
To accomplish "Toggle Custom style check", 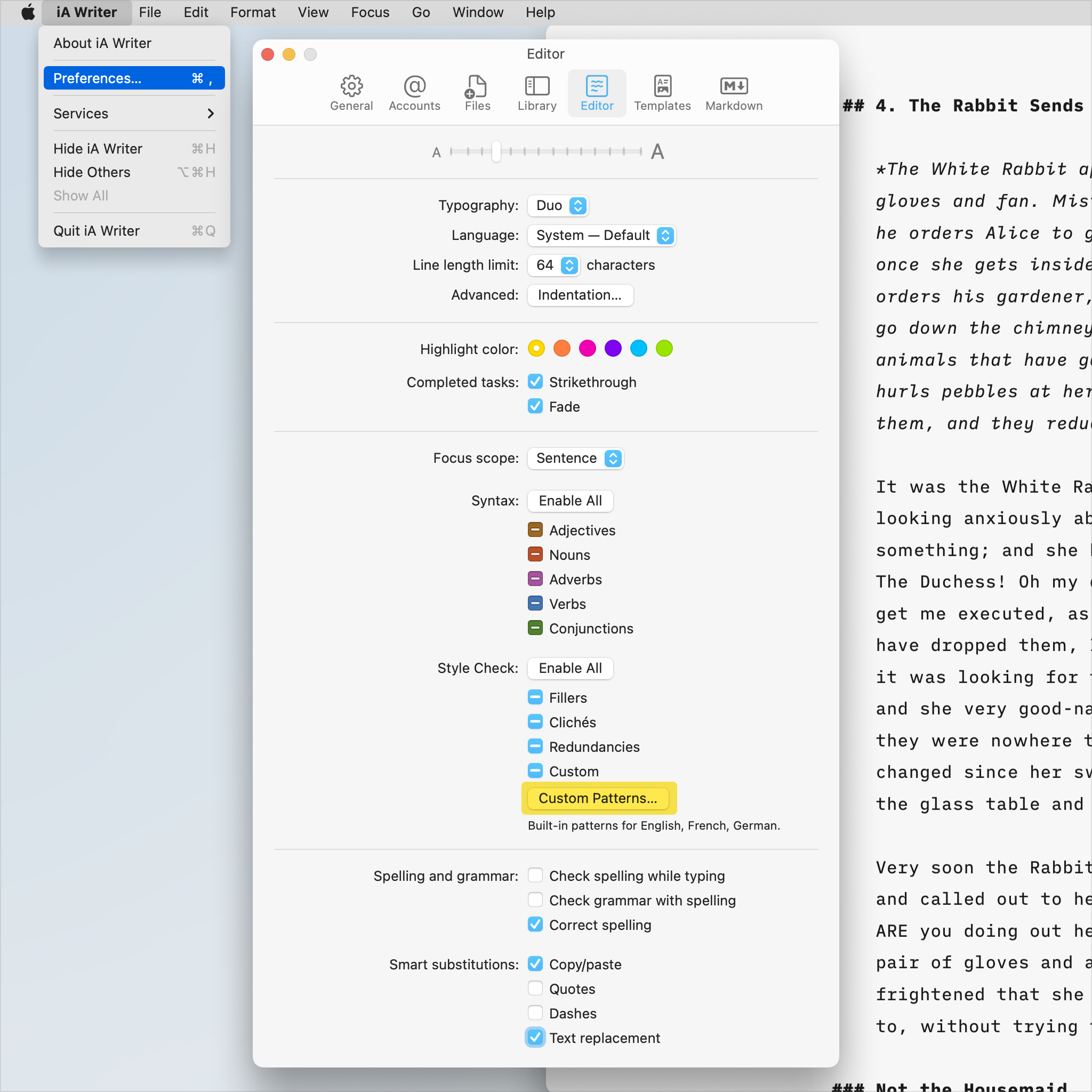I will (535, 771).
